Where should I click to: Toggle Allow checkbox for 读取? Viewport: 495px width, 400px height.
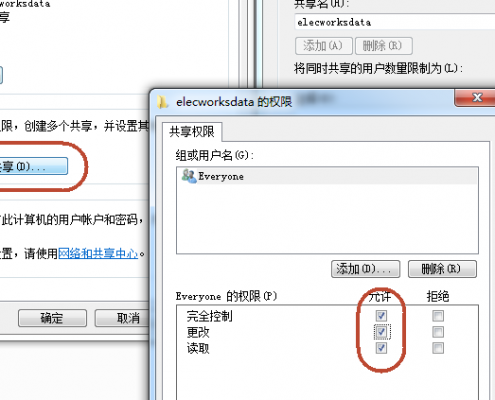pos(381,348)
